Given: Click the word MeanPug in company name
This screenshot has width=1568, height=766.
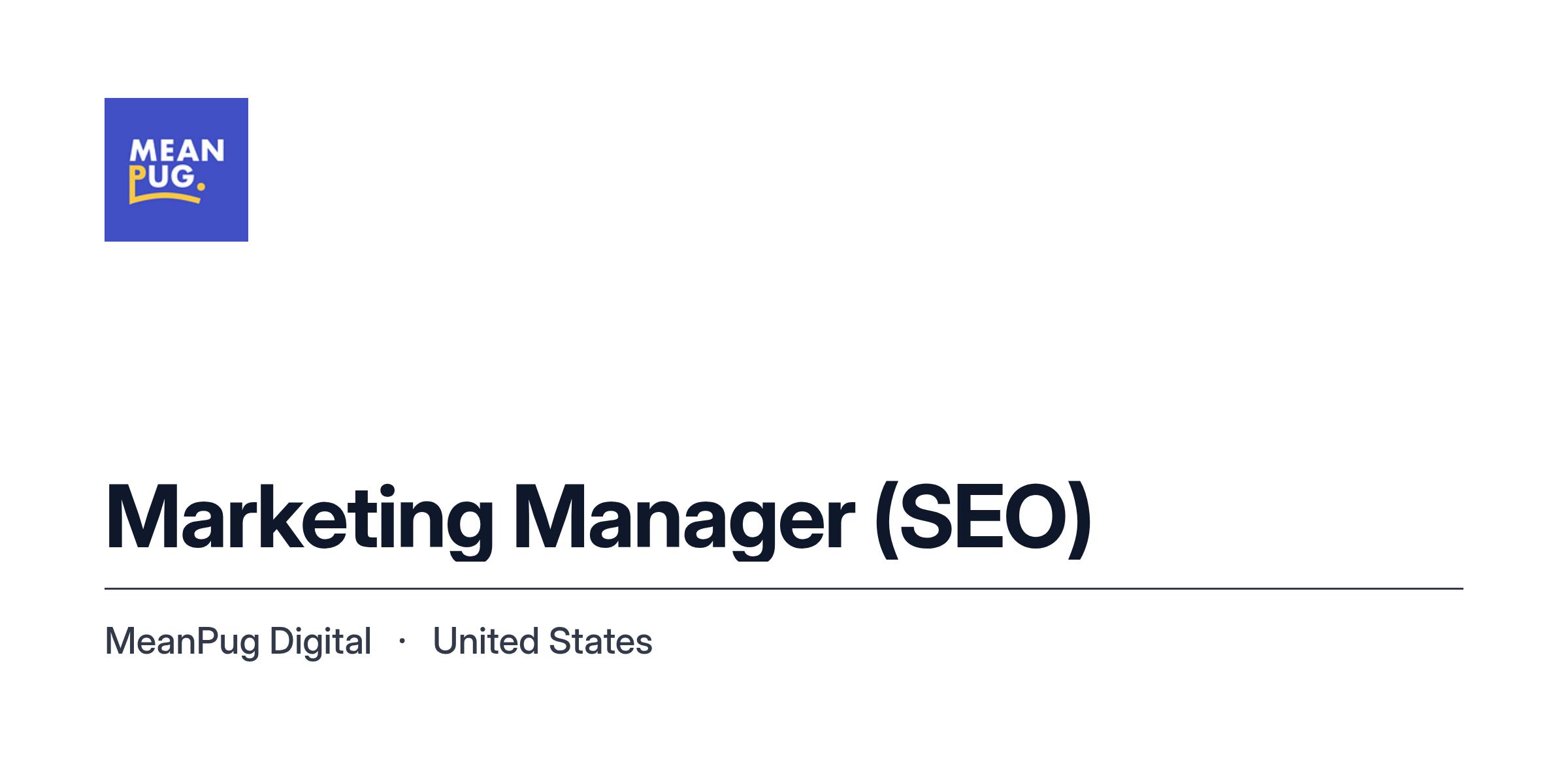Looking at the screenshot, I should coord(182,642).
